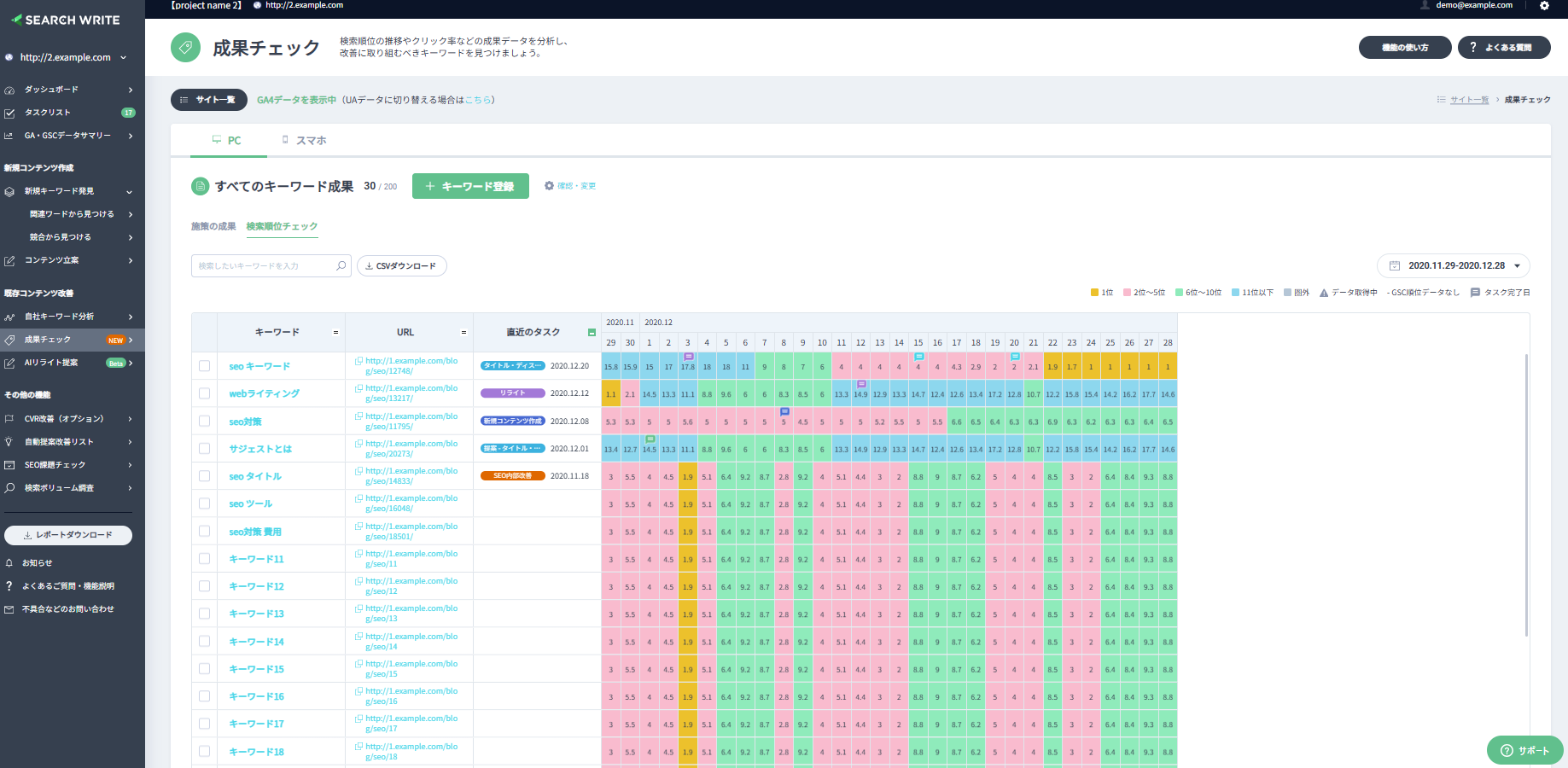Click キーワード column sort icon
Image resolution: width=1568 pixels, height=768 pixels.
[x=335, y=333]
